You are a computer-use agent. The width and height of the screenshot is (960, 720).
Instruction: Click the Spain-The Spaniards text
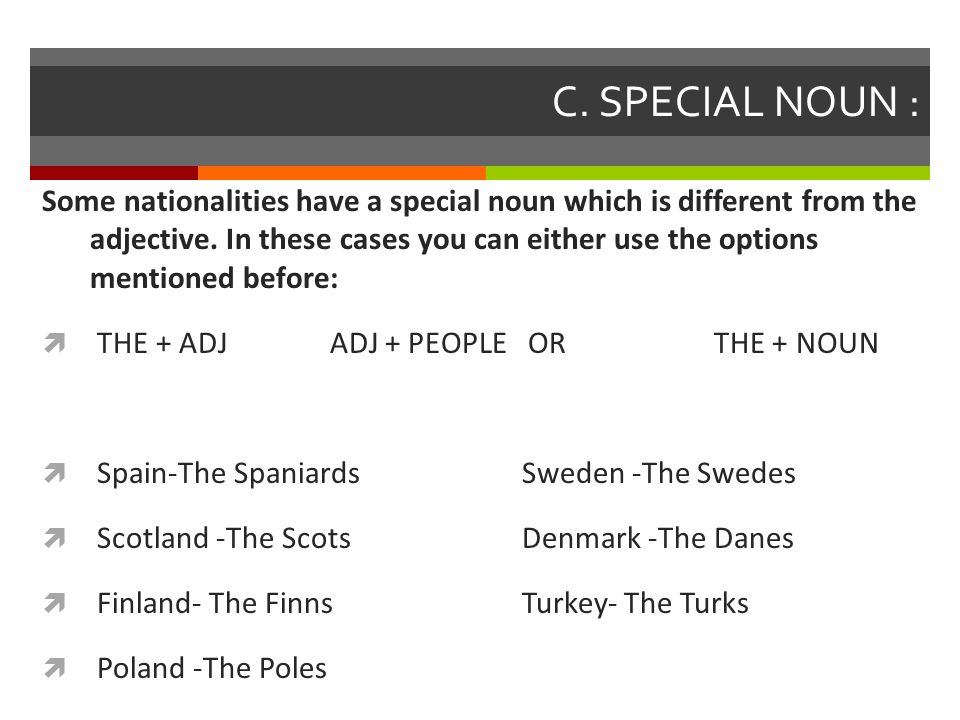[x=228, y=473]
